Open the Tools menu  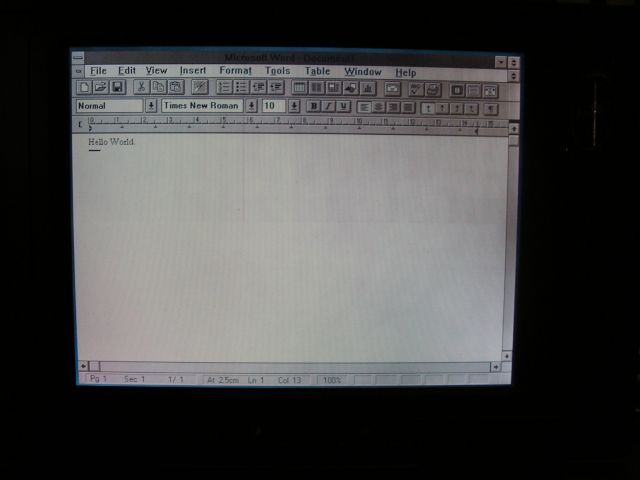[278, 71]
